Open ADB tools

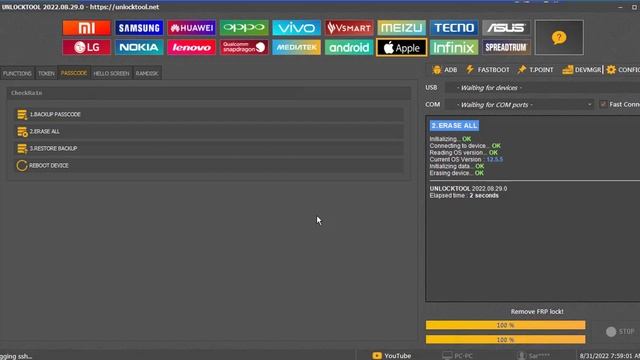pos(445,70)
